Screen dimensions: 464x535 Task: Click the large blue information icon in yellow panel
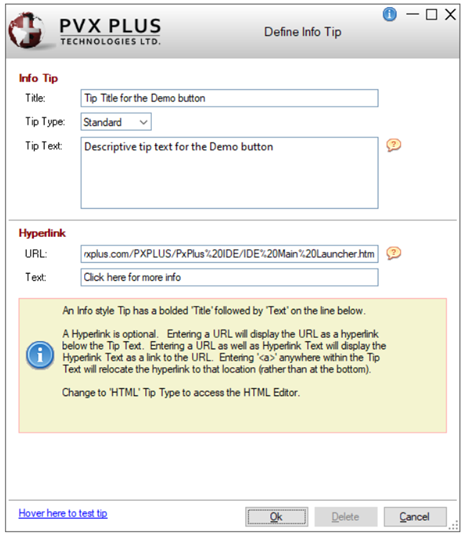[40, 355]
